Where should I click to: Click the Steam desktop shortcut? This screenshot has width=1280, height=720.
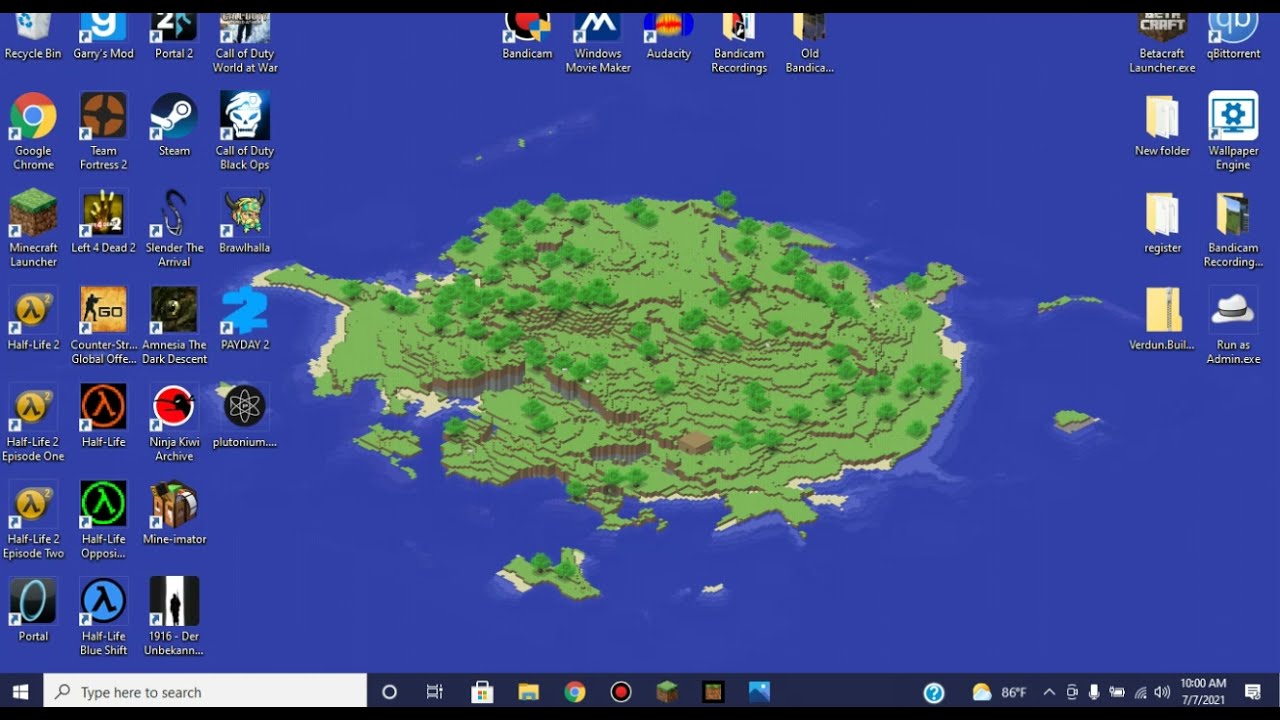click(174, 124)
